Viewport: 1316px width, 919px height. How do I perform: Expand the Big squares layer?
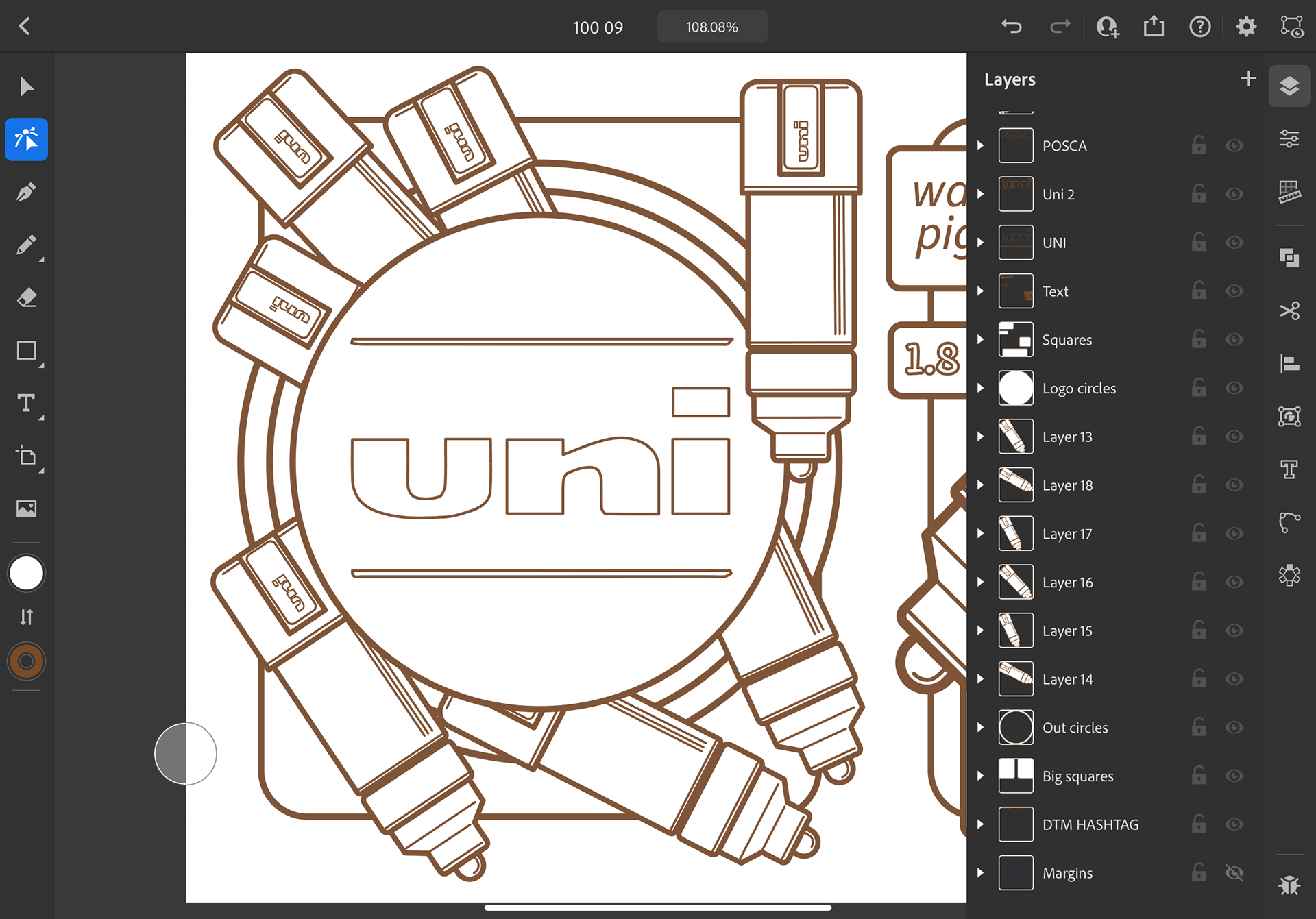(981, 776)
